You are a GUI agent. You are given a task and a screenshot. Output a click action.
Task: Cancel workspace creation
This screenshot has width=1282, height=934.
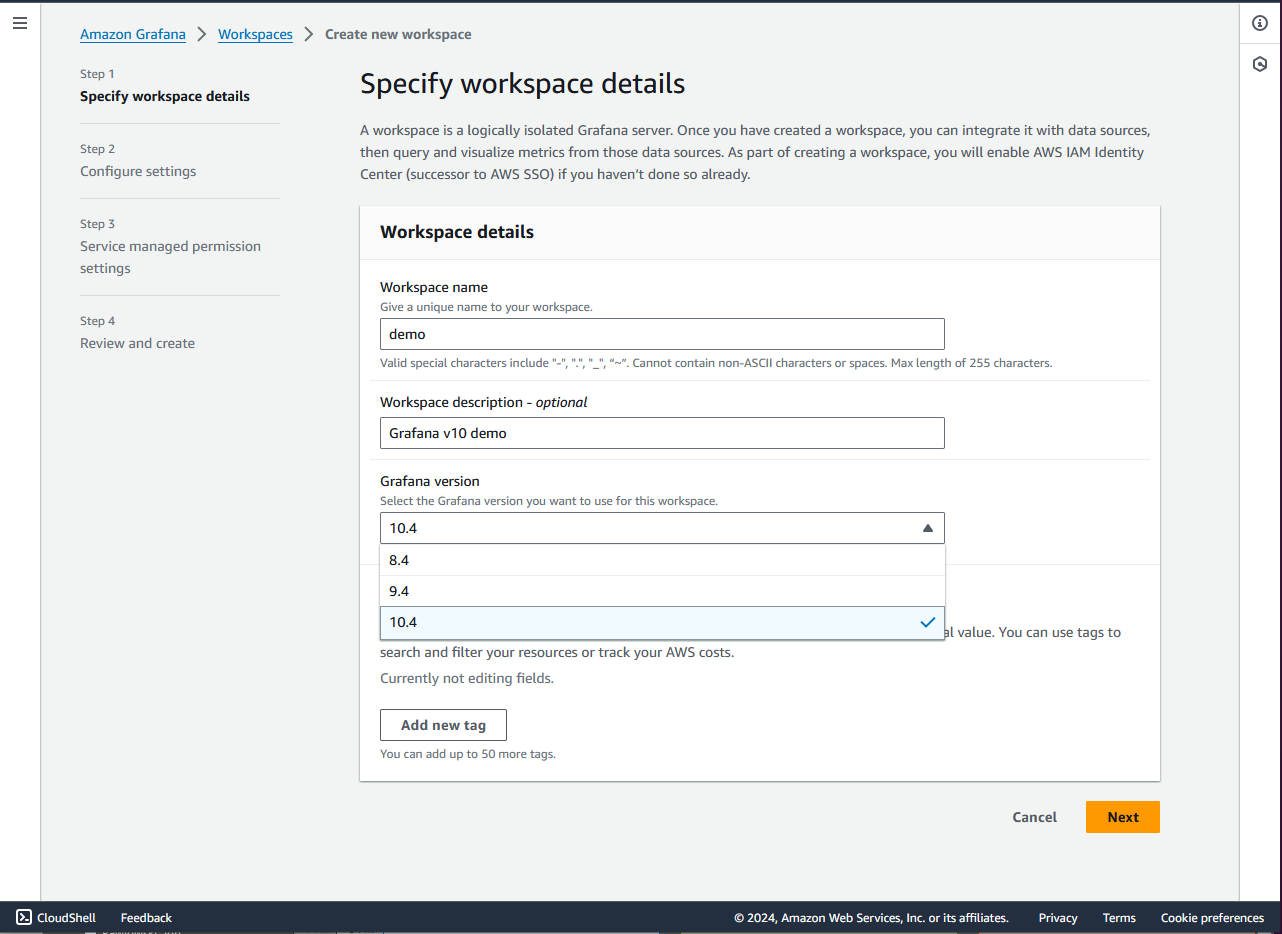tap(1034, 816)
